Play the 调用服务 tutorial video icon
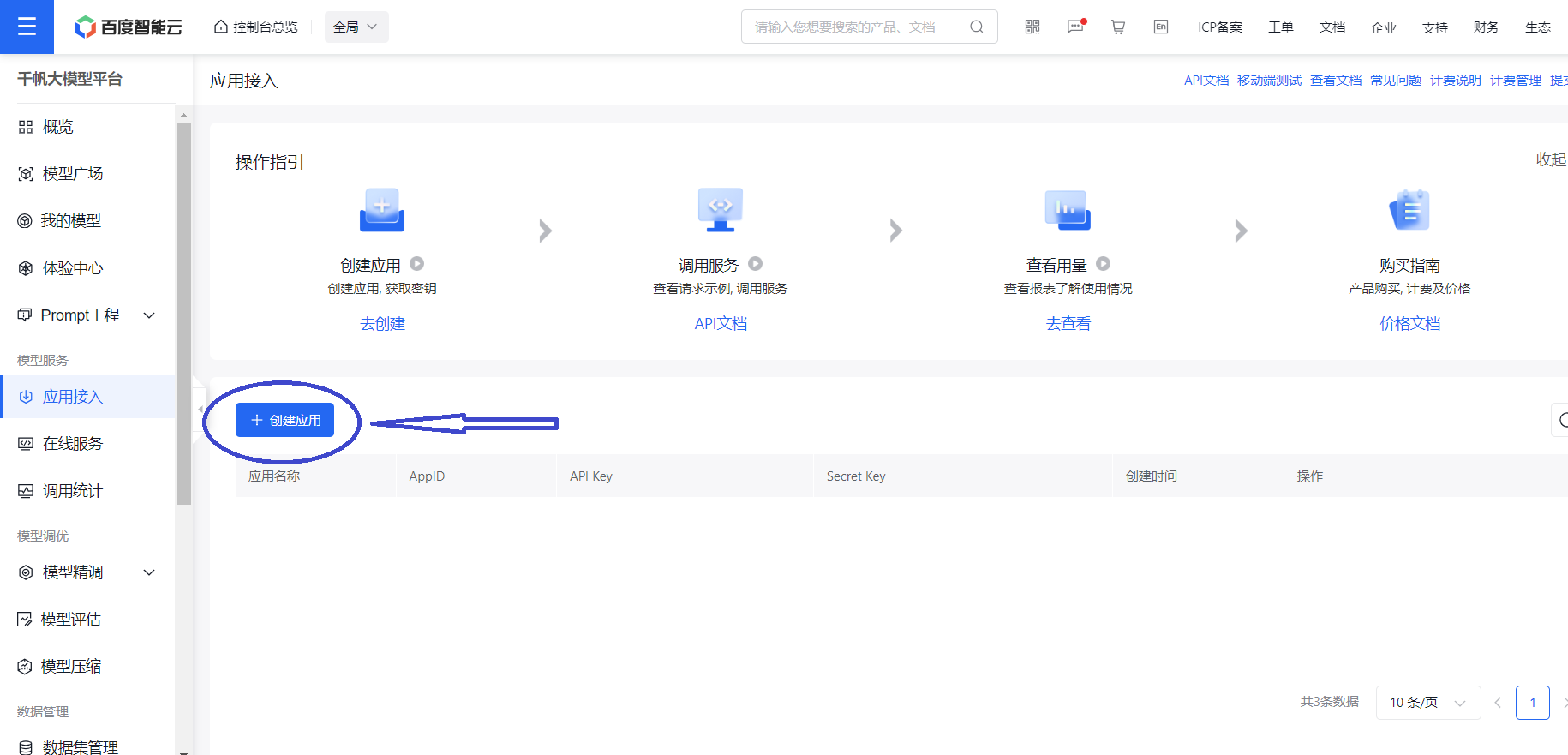The image size is (1568, 755). (x=756, y=264)
